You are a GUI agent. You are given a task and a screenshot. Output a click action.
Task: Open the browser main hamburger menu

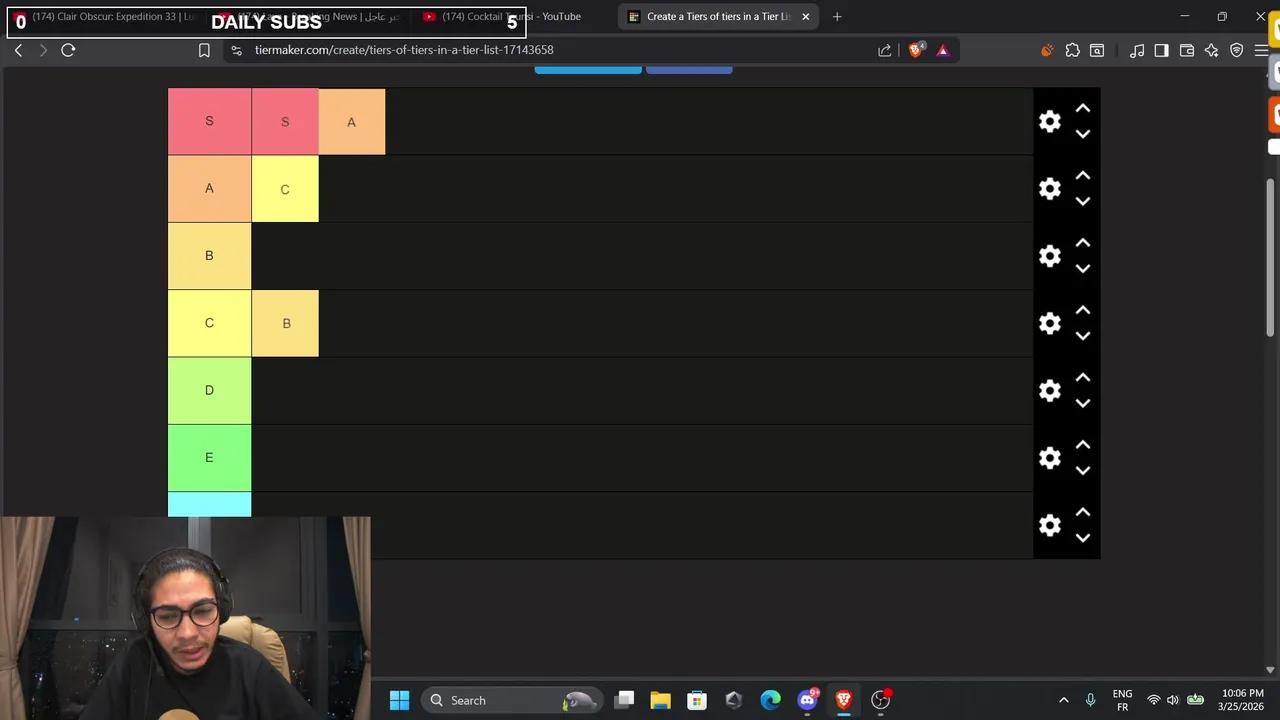pyautogui.click(x=1261, y=50)
